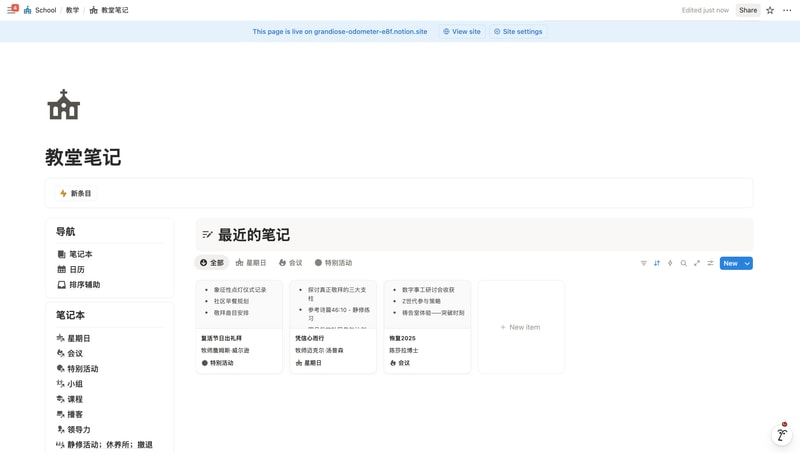Click the sort arrows icon
Screen dimensions: 800x453
pyautogui.click(x=657, y=263)
